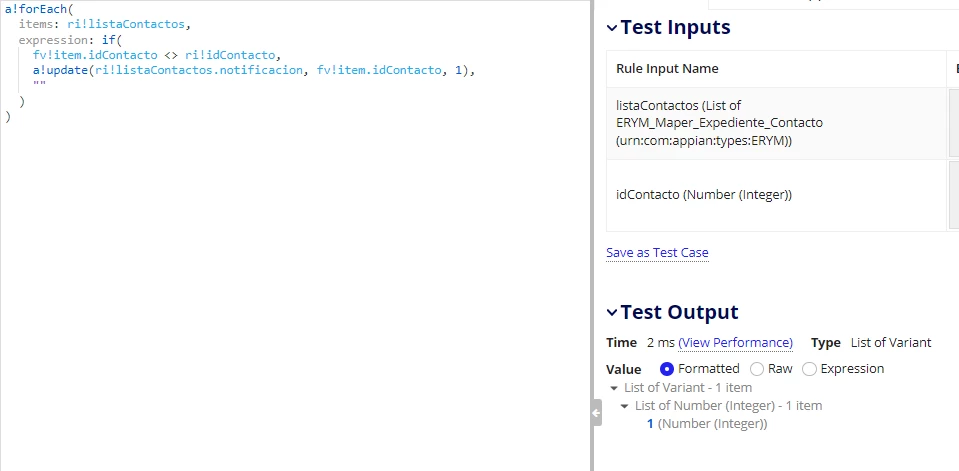The width and height of the screenshot is (959, 471).
Task: Click the a!update function in code
Action: pos(61,70)
